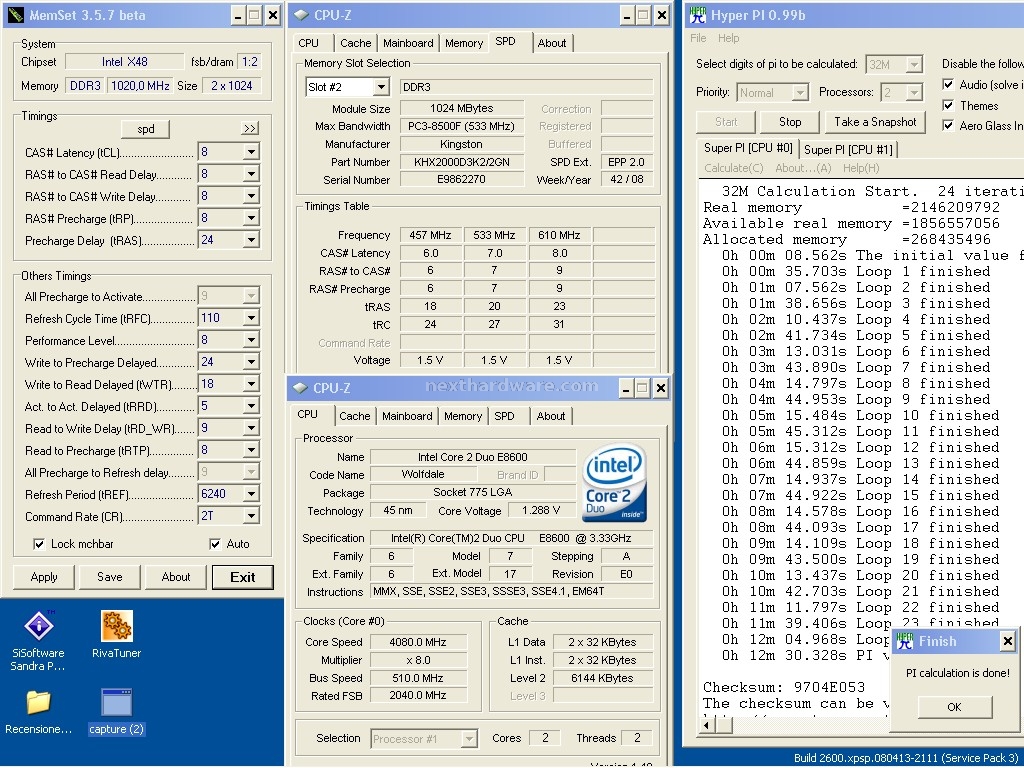
Task: Open the About tab in lower CPU-Z
Action: click(x=551, y=416)
